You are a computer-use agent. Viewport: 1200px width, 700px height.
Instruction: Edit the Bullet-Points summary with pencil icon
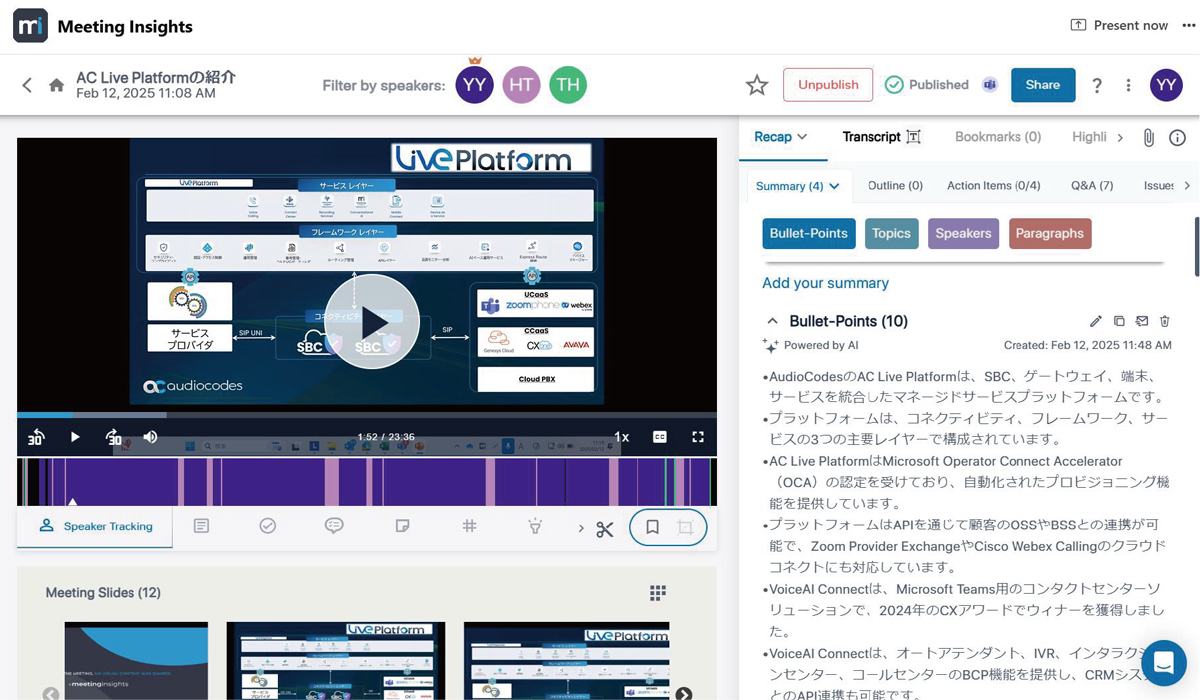(1095, 321)
